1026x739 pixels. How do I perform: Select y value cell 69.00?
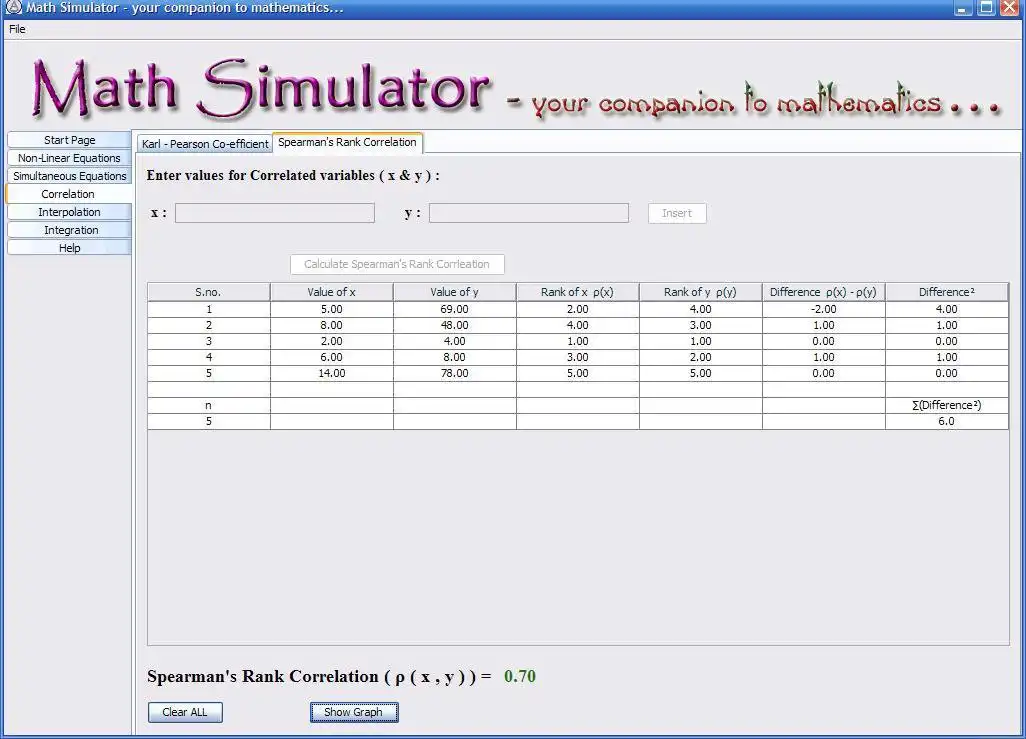[455, 309]
